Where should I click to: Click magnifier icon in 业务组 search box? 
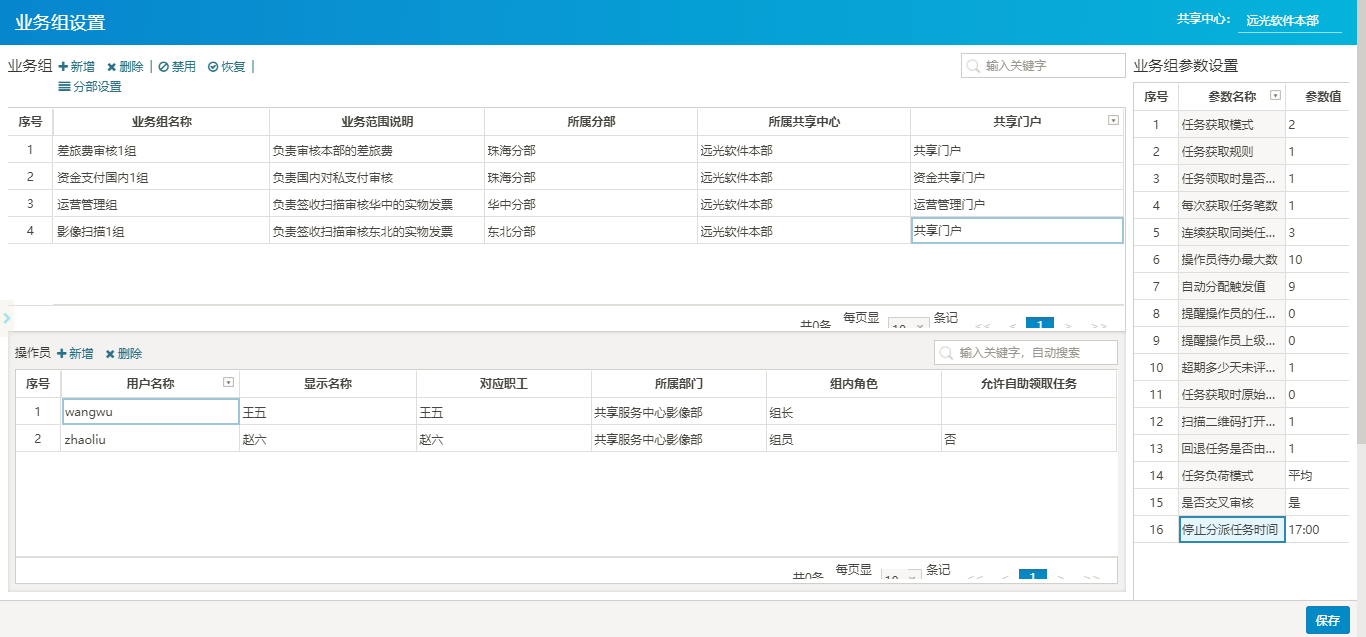pos(973,66)
